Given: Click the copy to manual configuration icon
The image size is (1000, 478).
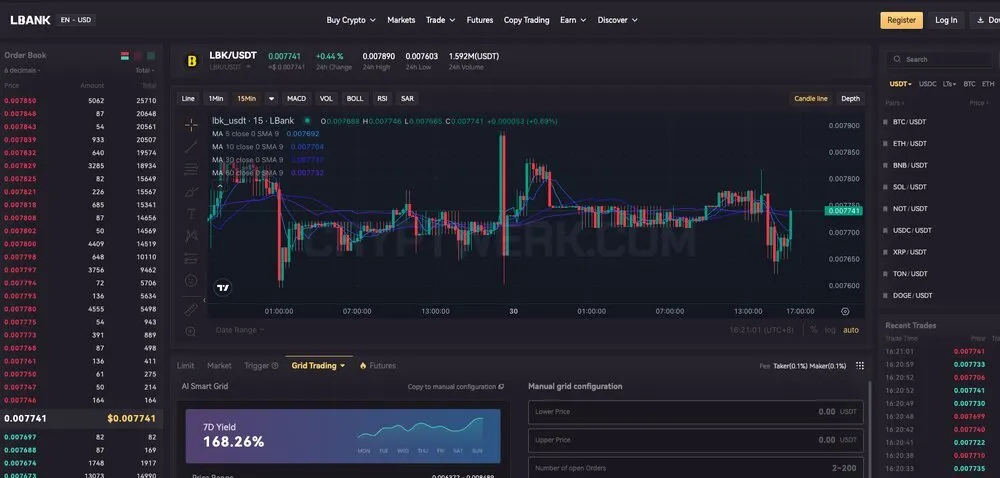Looking at the screenshot, I should pos(501,387).
